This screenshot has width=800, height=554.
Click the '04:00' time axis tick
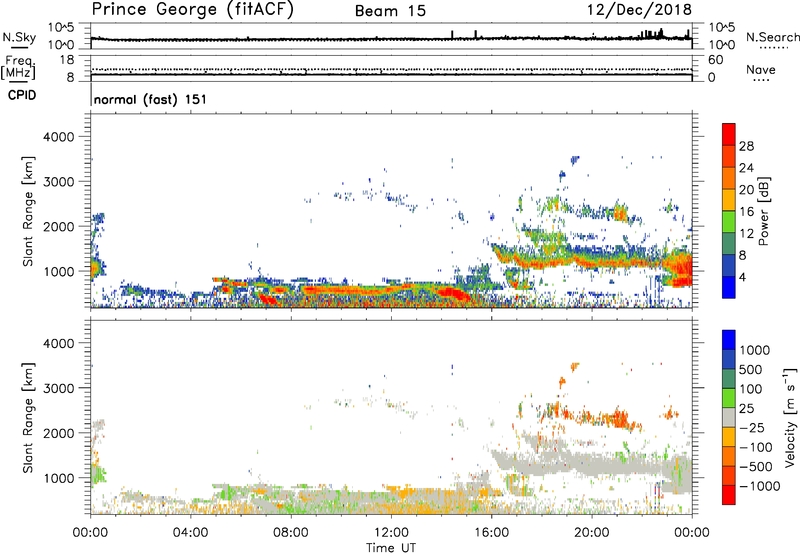click(x=190, y=533)
